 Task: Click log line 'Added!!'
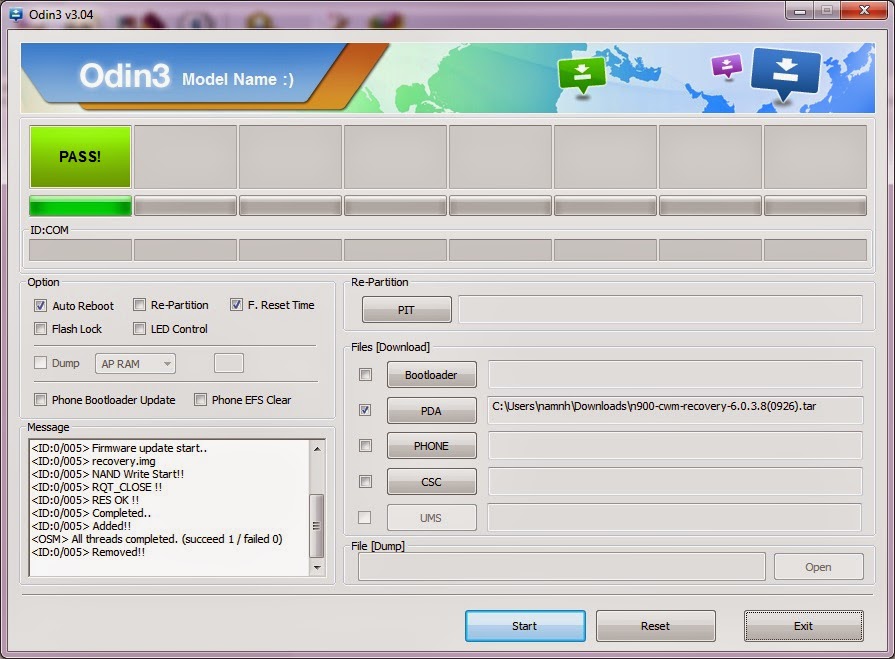[82, 526]
